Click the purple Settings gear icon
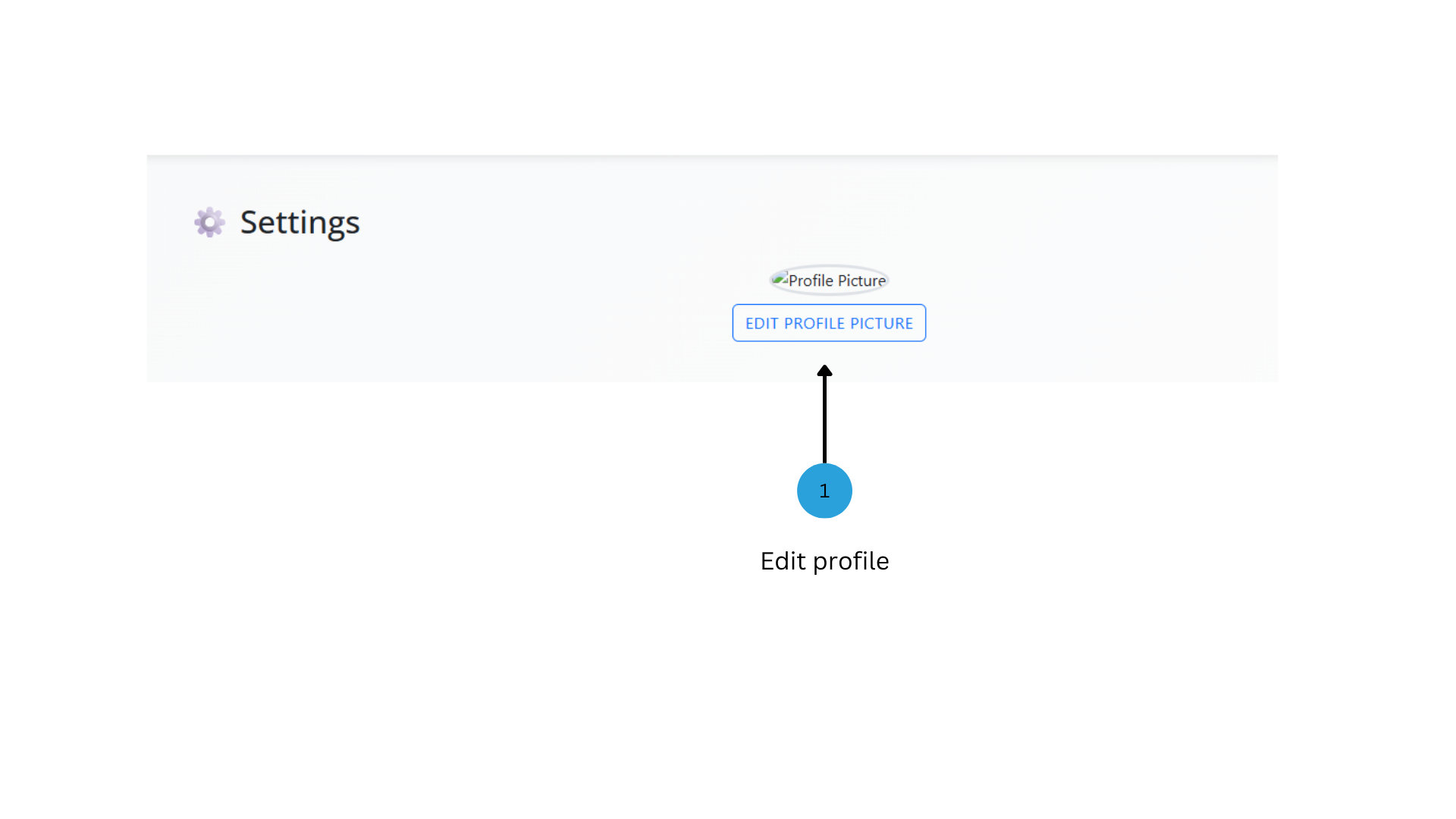This screenshot has height=819, width=1456. pos(209,222)
